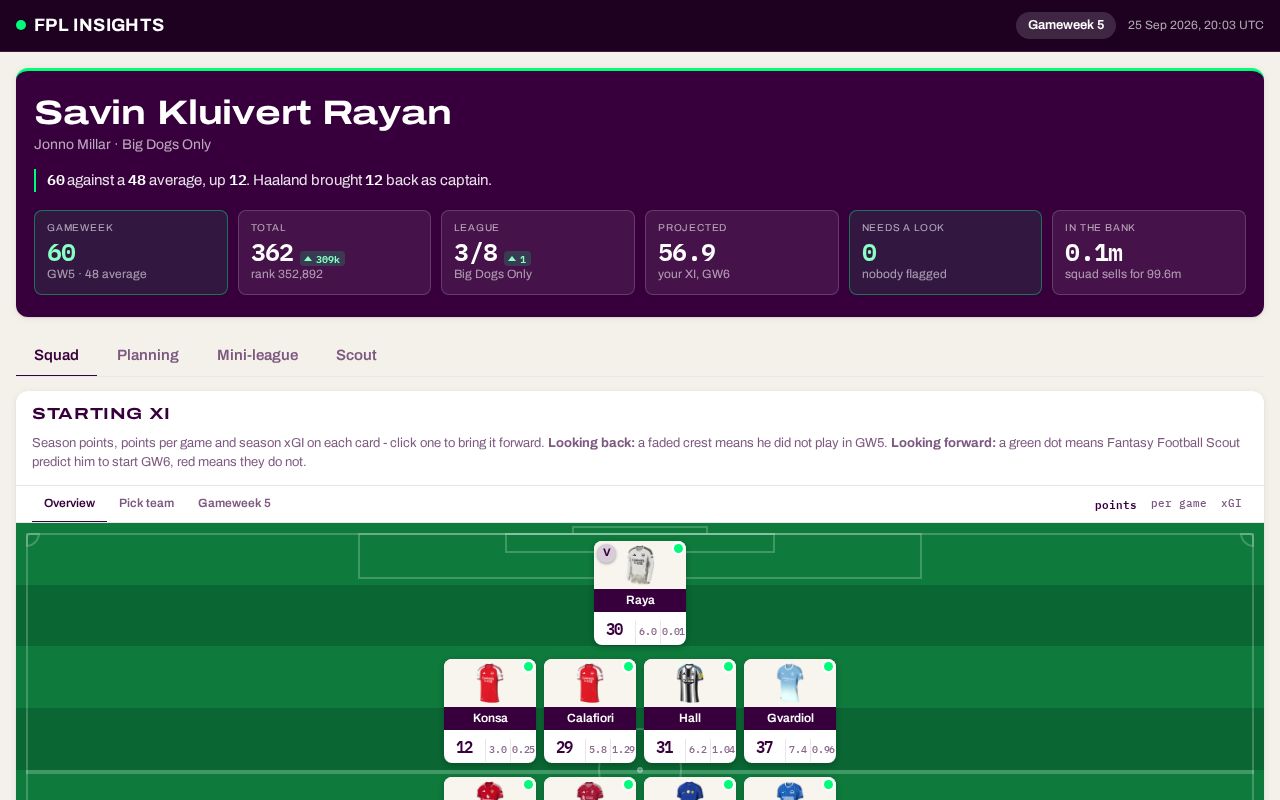Click the green status dot on Calafiori's card
1280x800 pixels.
pos(628,666)
